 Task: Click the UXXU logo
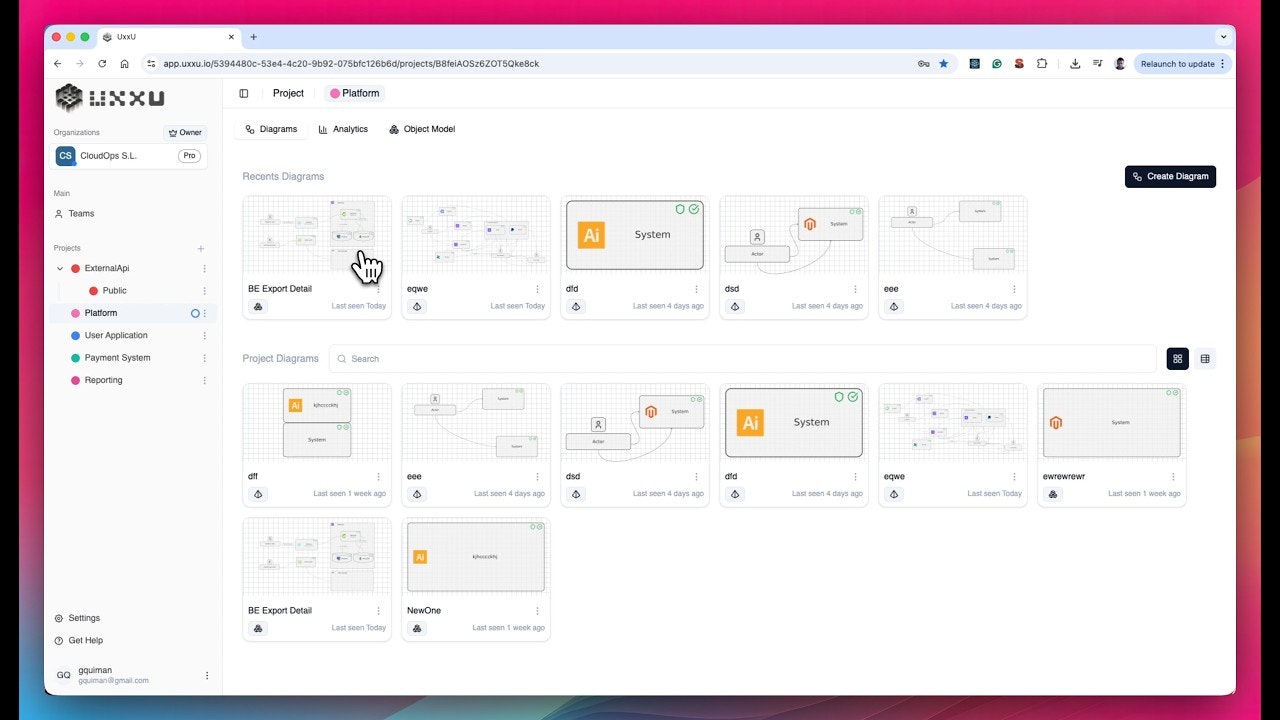110,97
